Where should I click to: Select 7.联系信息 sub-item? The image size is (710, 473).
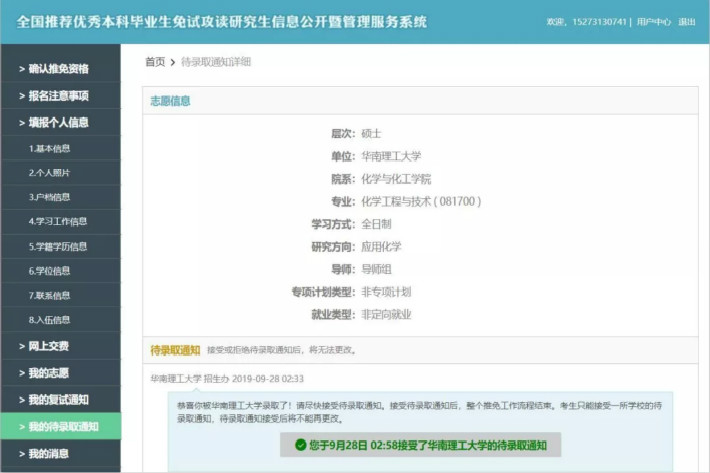tap(50, 295)
